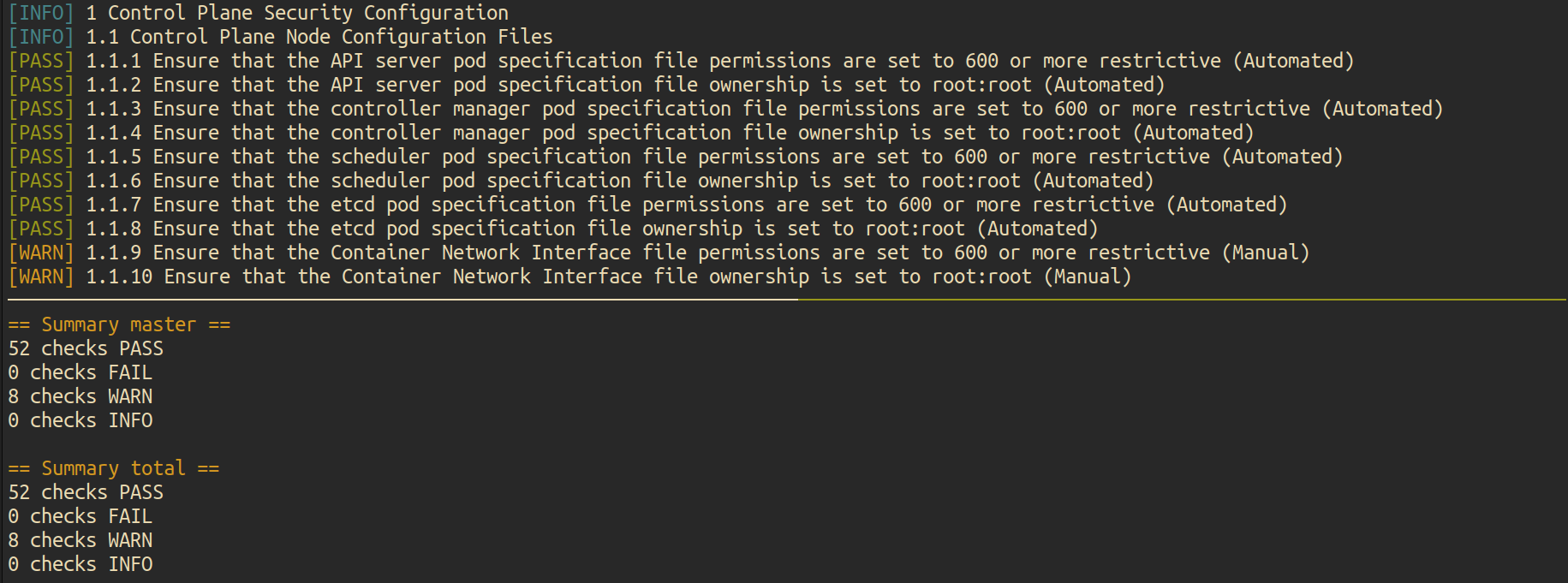Click the controller manager ownership check 1.1.4

(x=670, y=133)
